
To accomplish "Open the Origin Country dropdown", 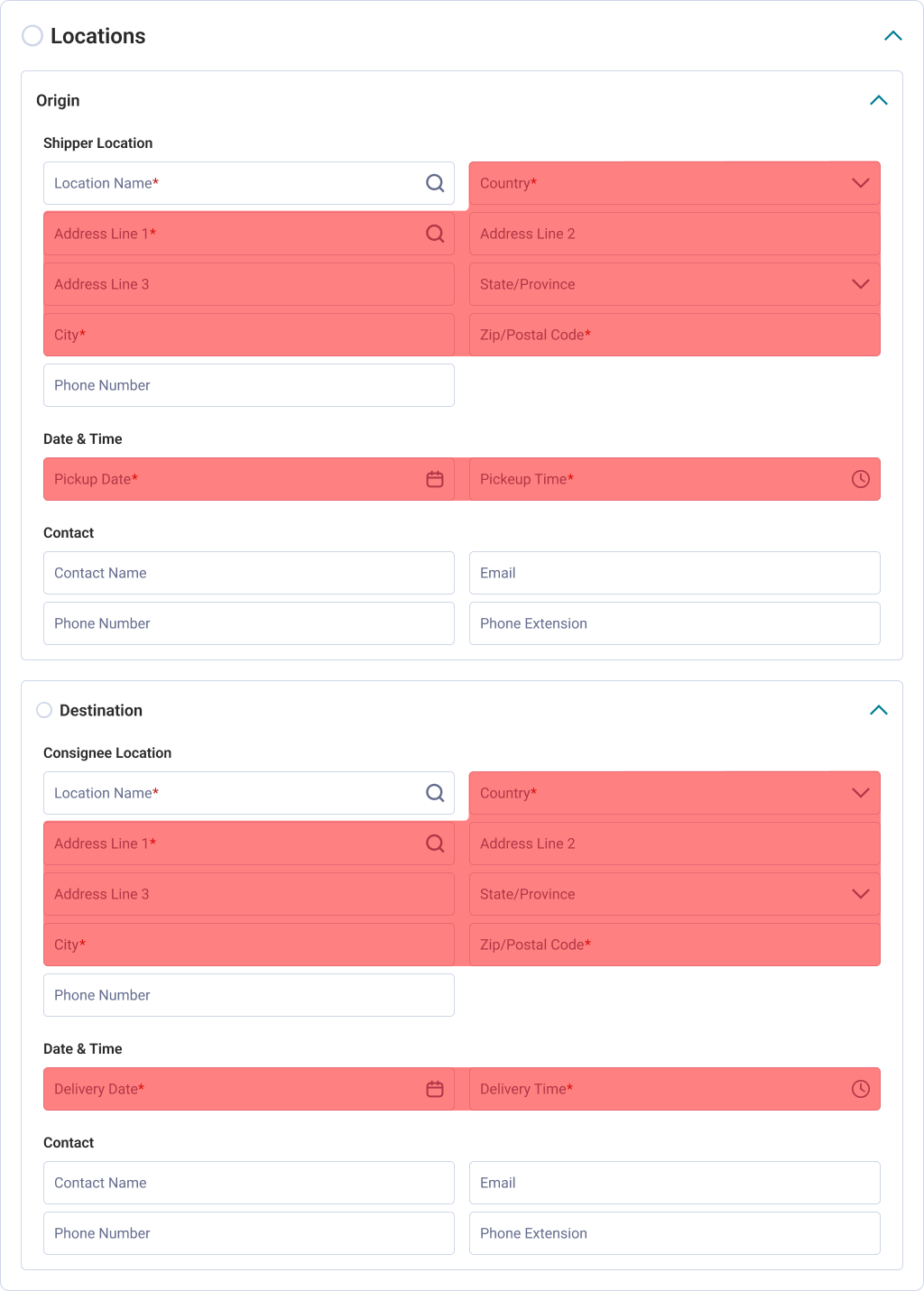I will point(675,183).
